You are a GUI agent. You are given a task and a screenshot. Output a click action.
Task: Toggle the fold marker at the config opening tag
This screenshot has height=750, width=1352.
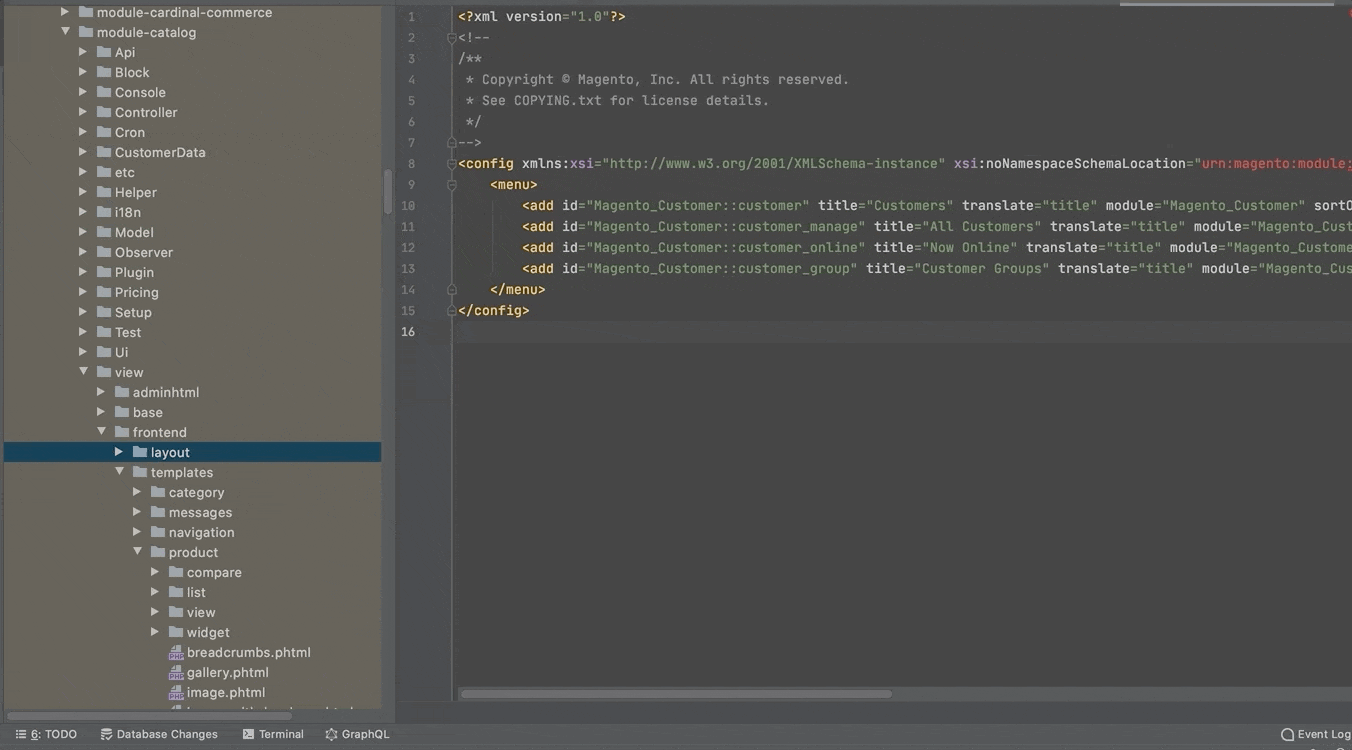(452, 164)
